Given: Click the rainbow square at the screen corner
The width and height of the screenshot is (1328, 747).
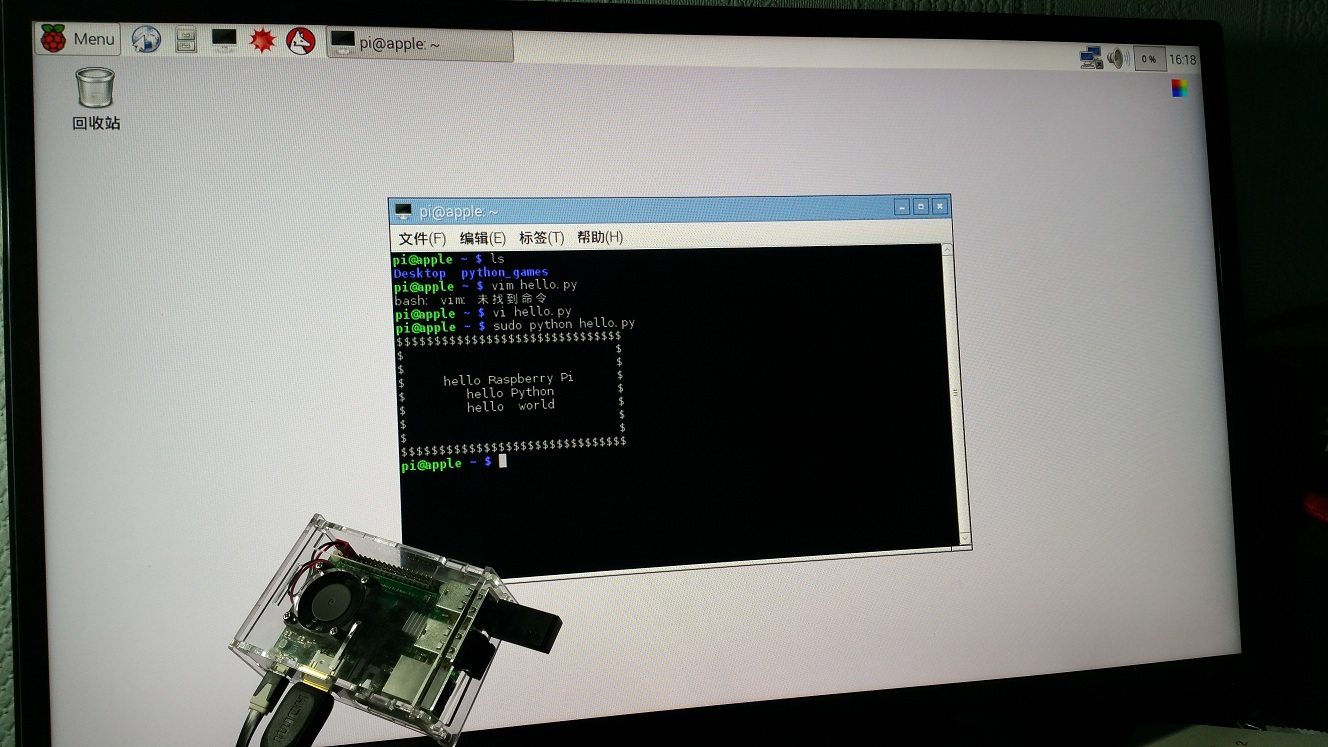Looking at the screenshot, I should click(1180, 88).
